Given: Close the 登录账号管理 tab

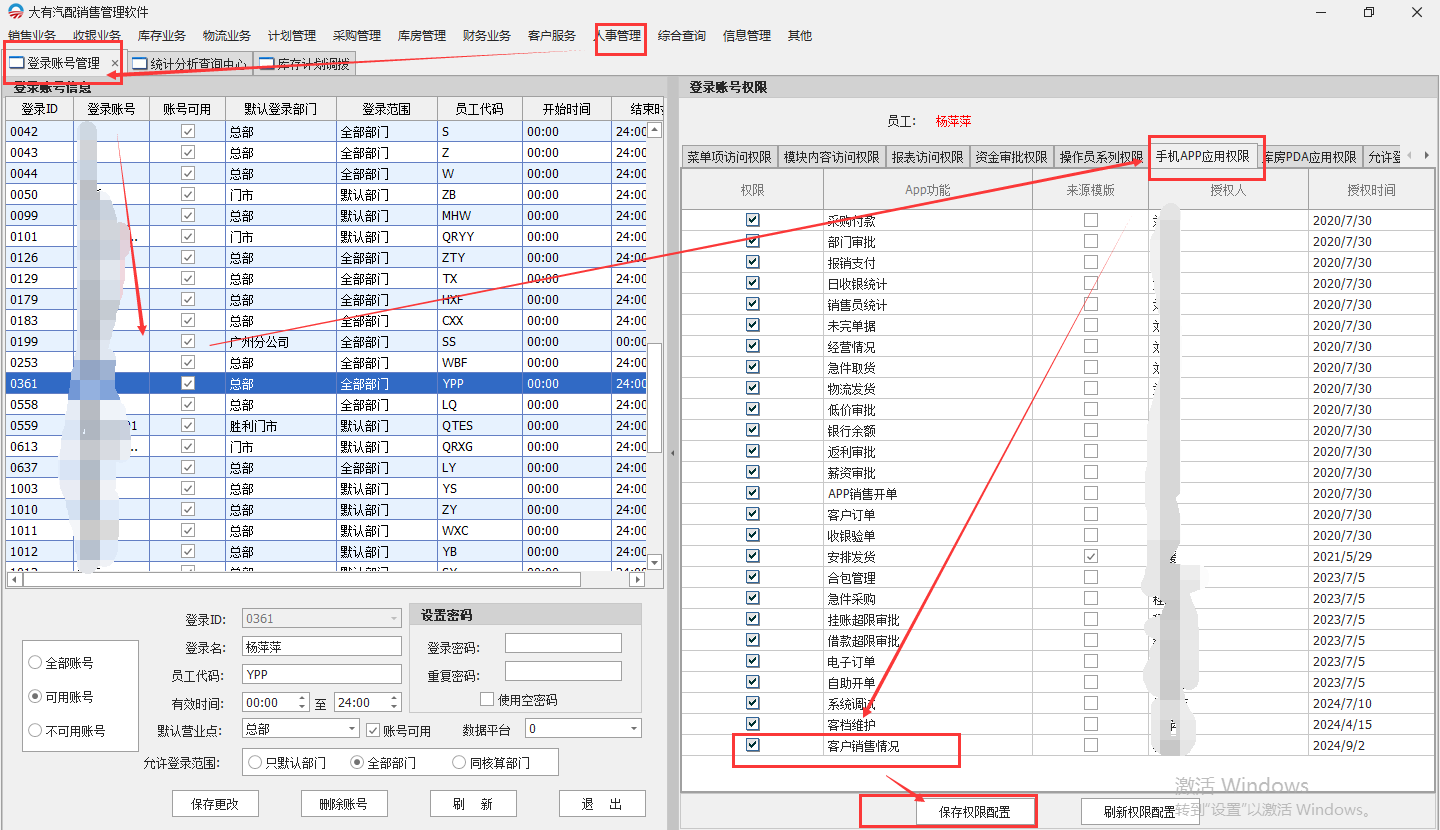Looking at the screenshot, I should (114, 63).
